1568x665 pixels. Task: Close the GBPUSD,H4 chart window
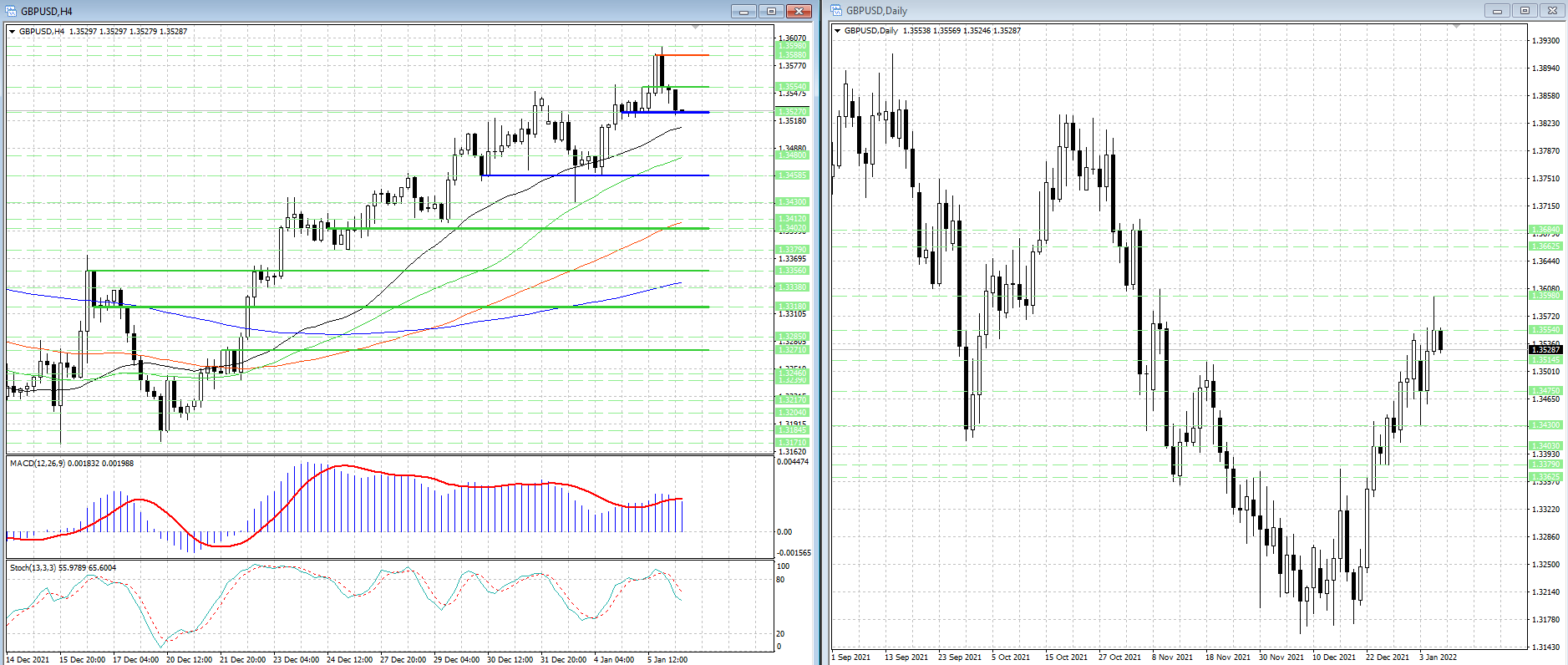(x=799, y=11)
